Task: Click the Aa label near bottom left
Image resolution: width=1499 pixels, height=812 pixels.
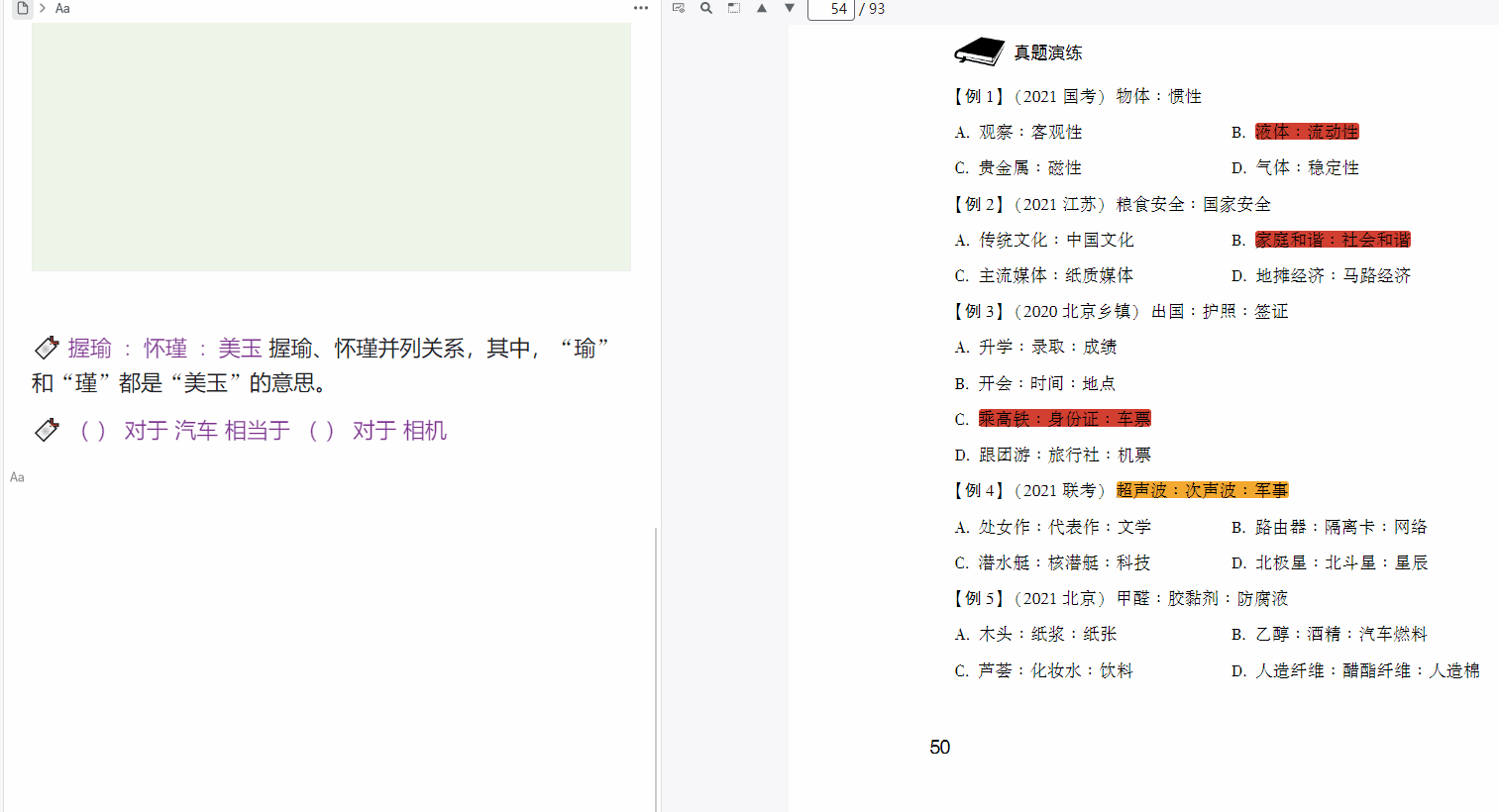Action: coord(17,477)
